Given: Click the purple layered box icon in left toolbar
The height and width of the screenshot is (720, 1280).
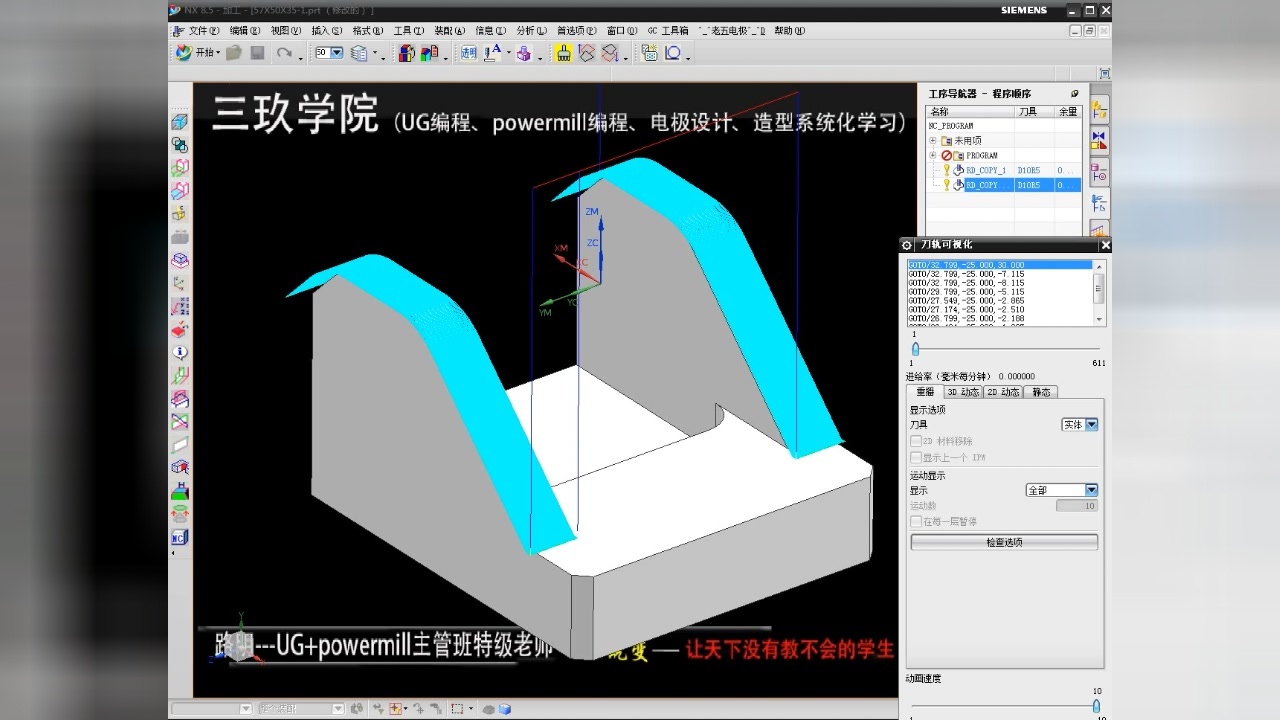Looking at the screenshot, I should (180, 260).
